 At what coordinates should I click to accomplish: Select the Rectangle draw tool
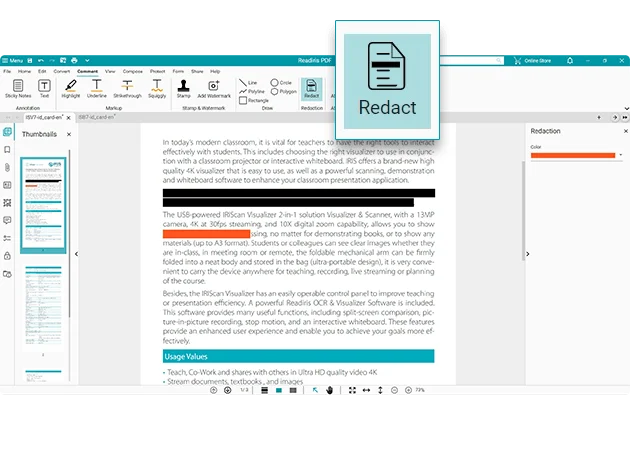[254, 100]
